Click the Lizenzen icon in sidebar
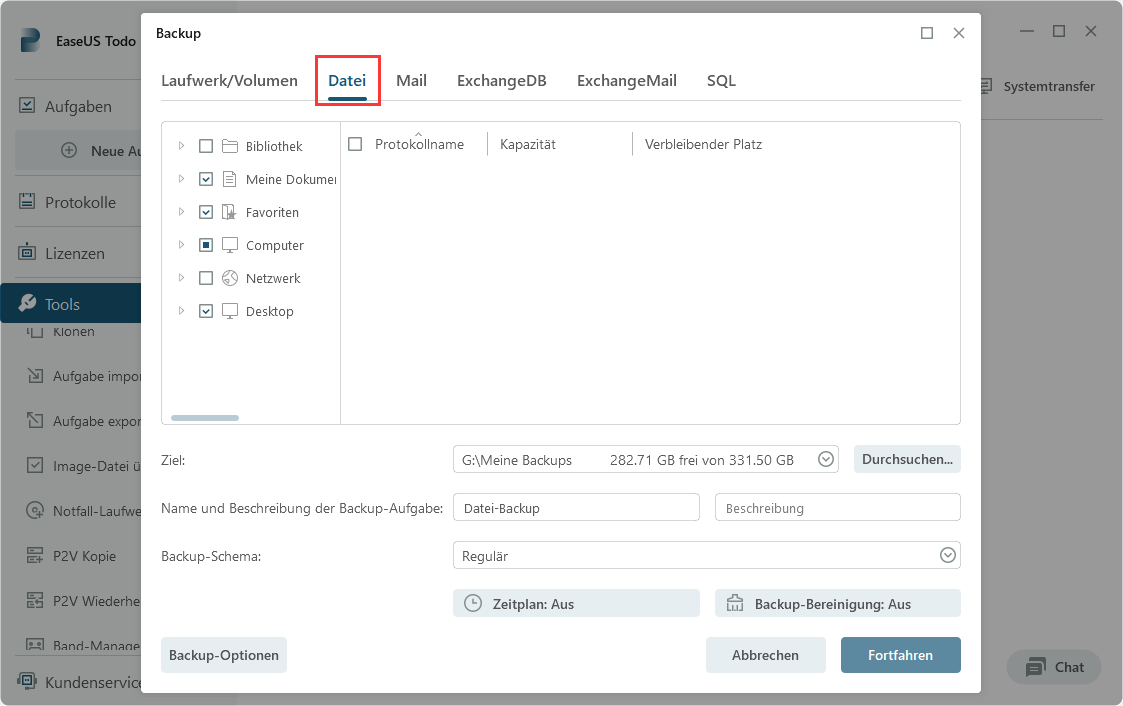1123x706 pixels. pyautogui.click(x=29, y=253)
